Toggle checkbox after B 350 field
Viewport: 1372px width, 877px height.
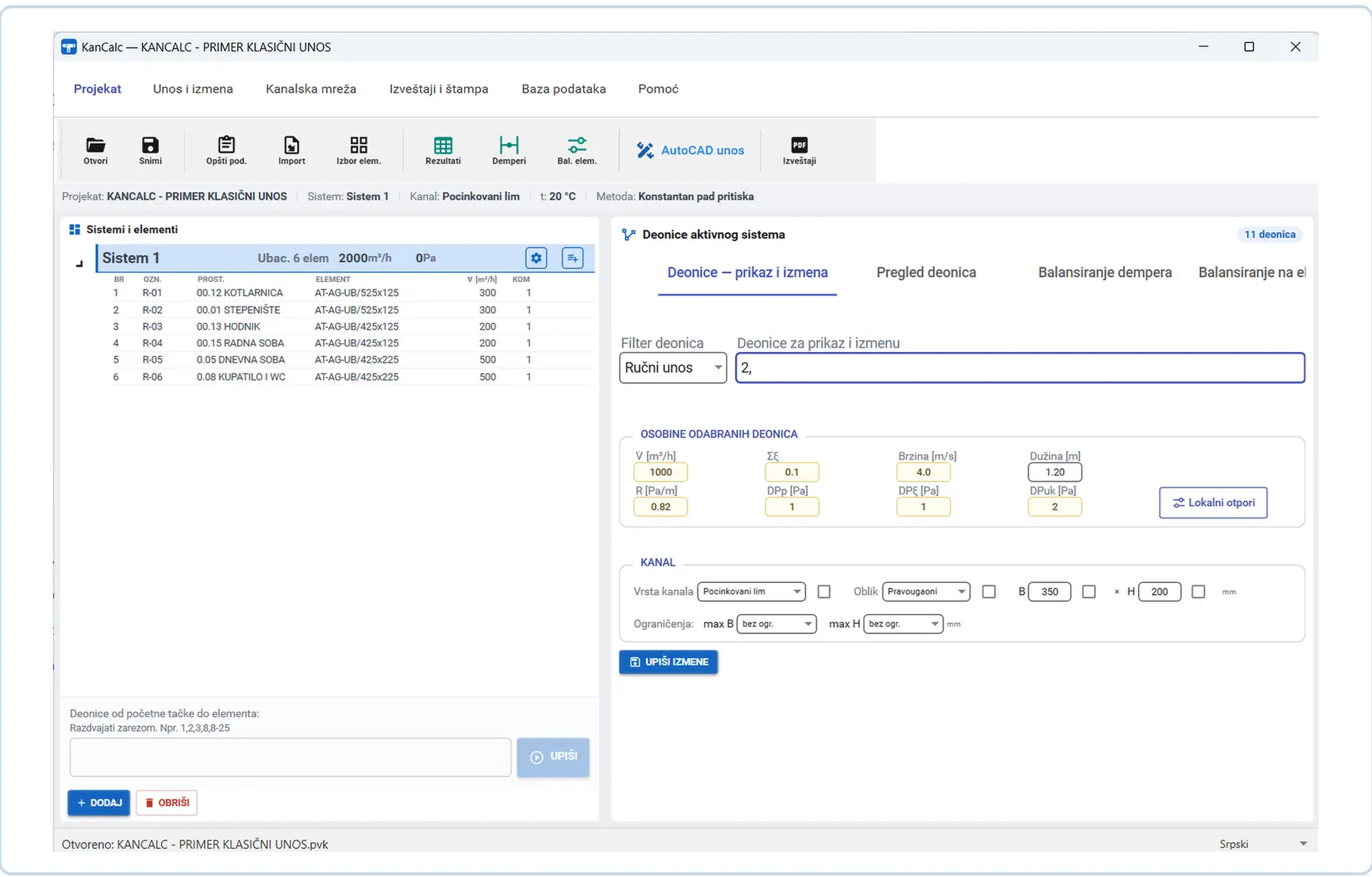1089,592
